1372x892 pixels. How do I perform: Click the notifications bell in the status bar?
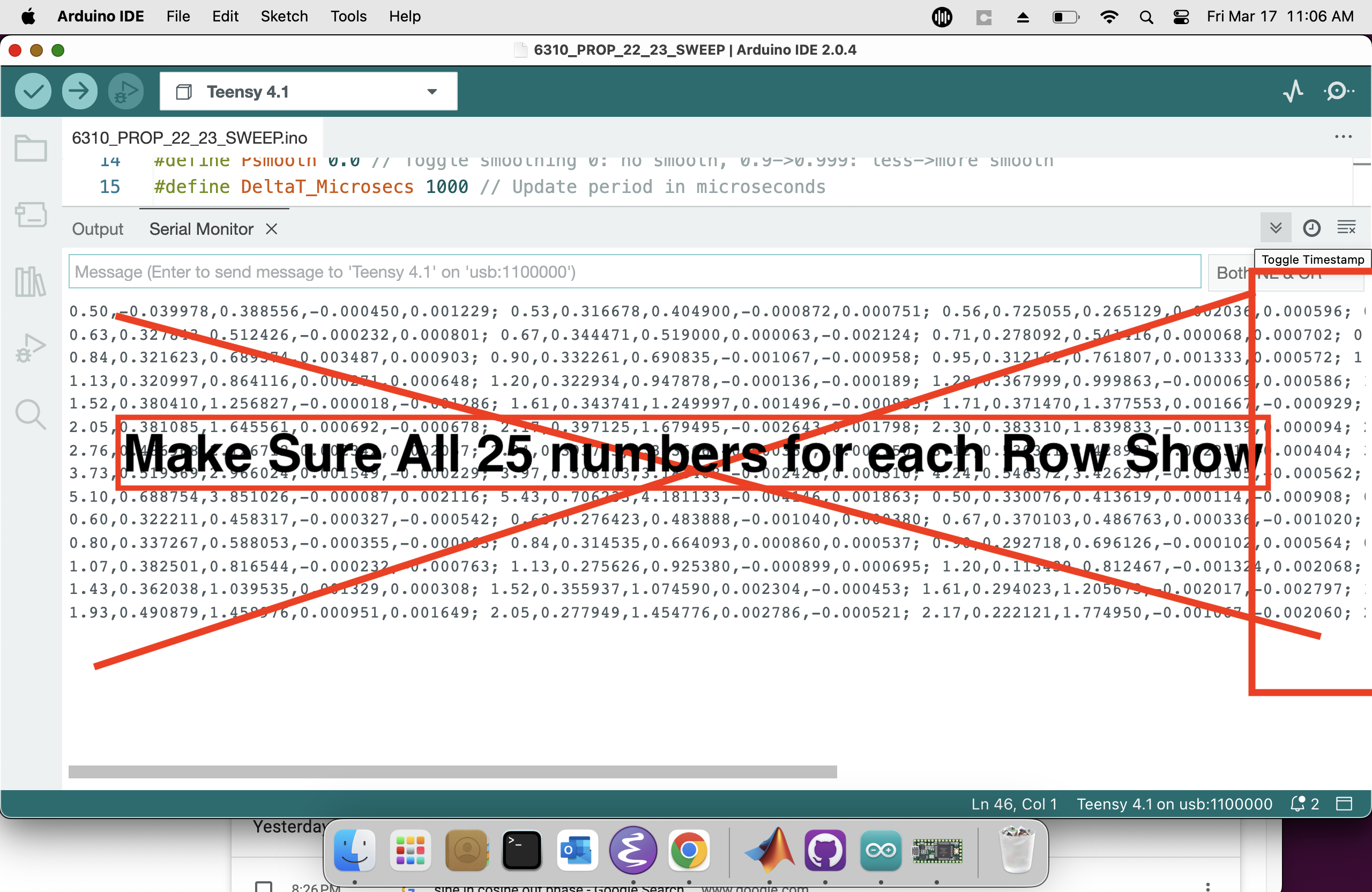(1298, 803)
